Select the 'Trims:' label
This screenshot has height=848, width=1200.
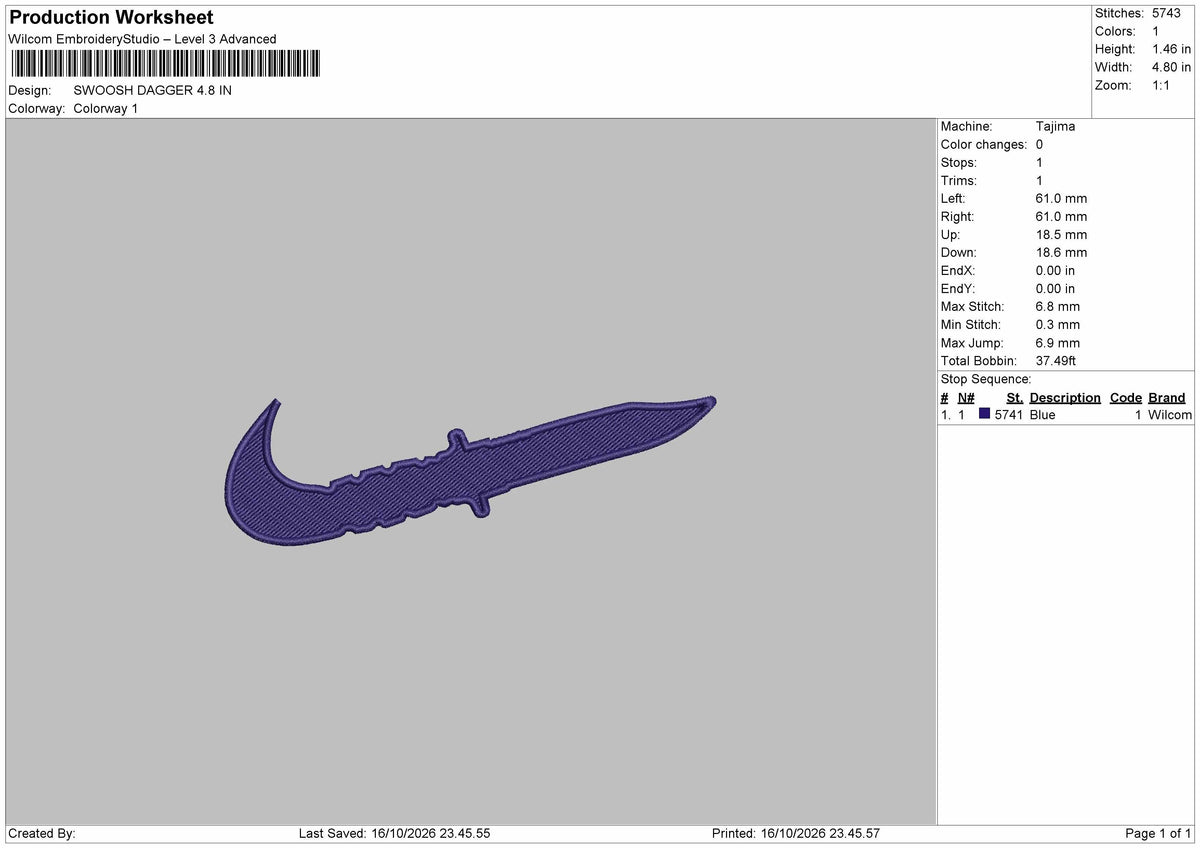959,181
